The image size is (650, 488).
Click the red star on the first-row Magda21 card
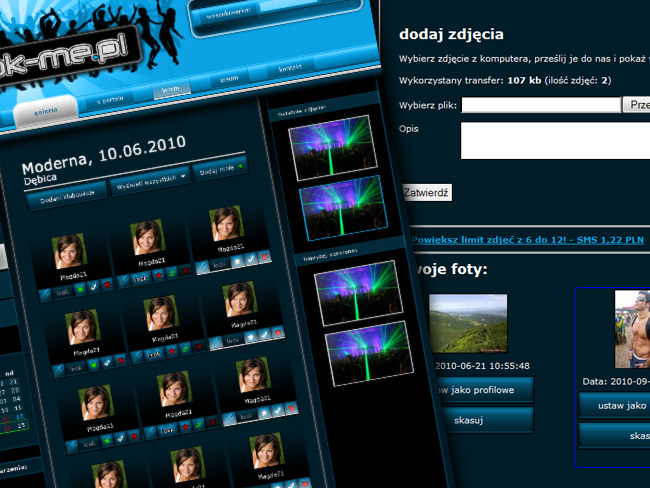pos(159,275)
